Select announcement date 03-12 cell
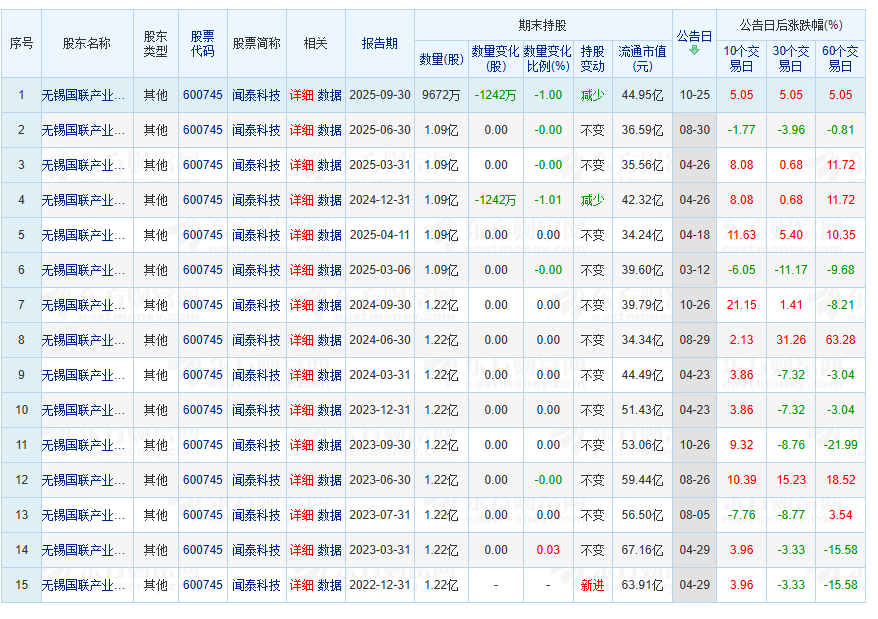 tap(694, 270)
